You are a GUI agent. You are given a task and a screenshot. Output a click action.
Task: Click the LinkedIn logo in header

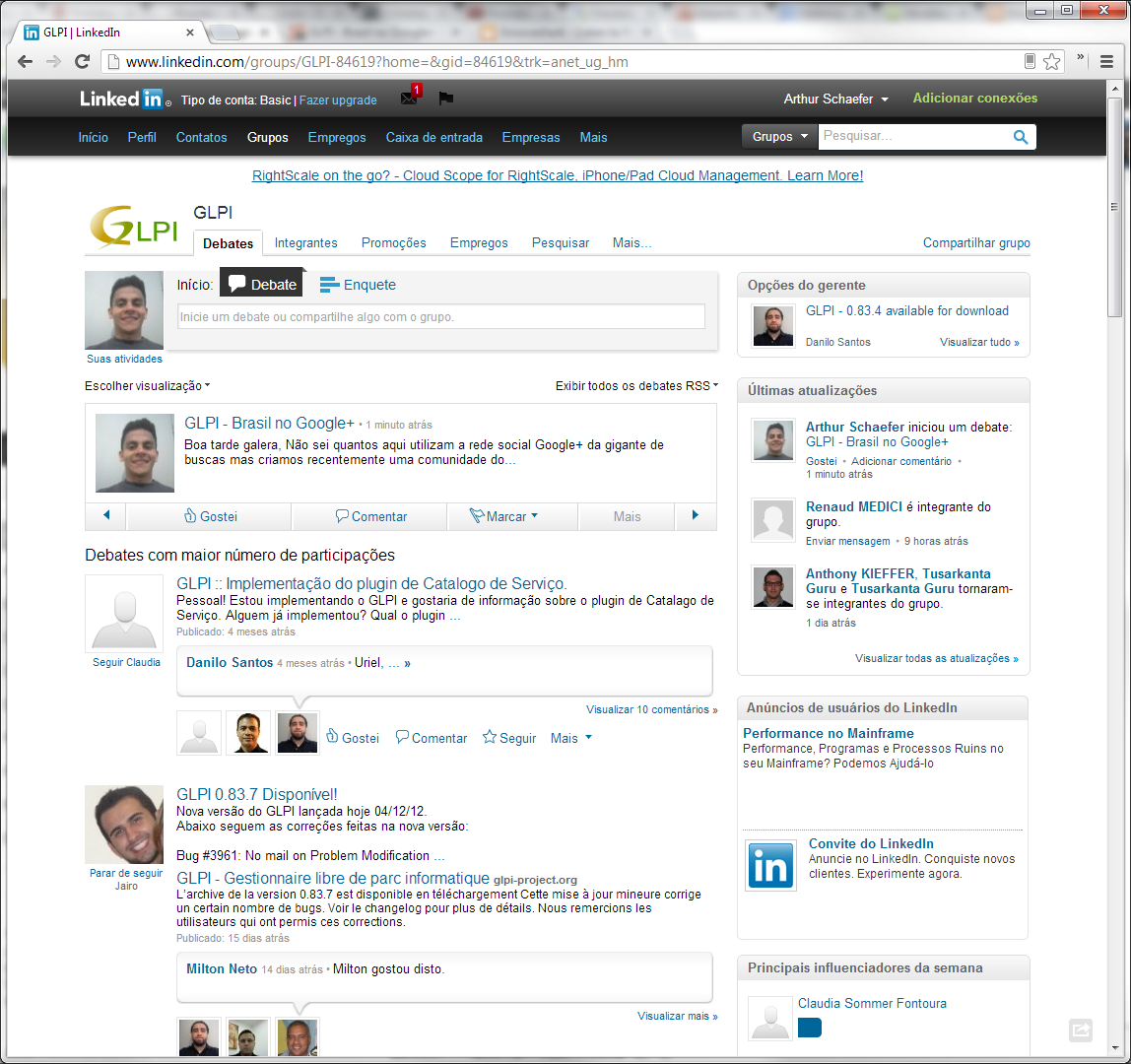(x=124, y=99)
